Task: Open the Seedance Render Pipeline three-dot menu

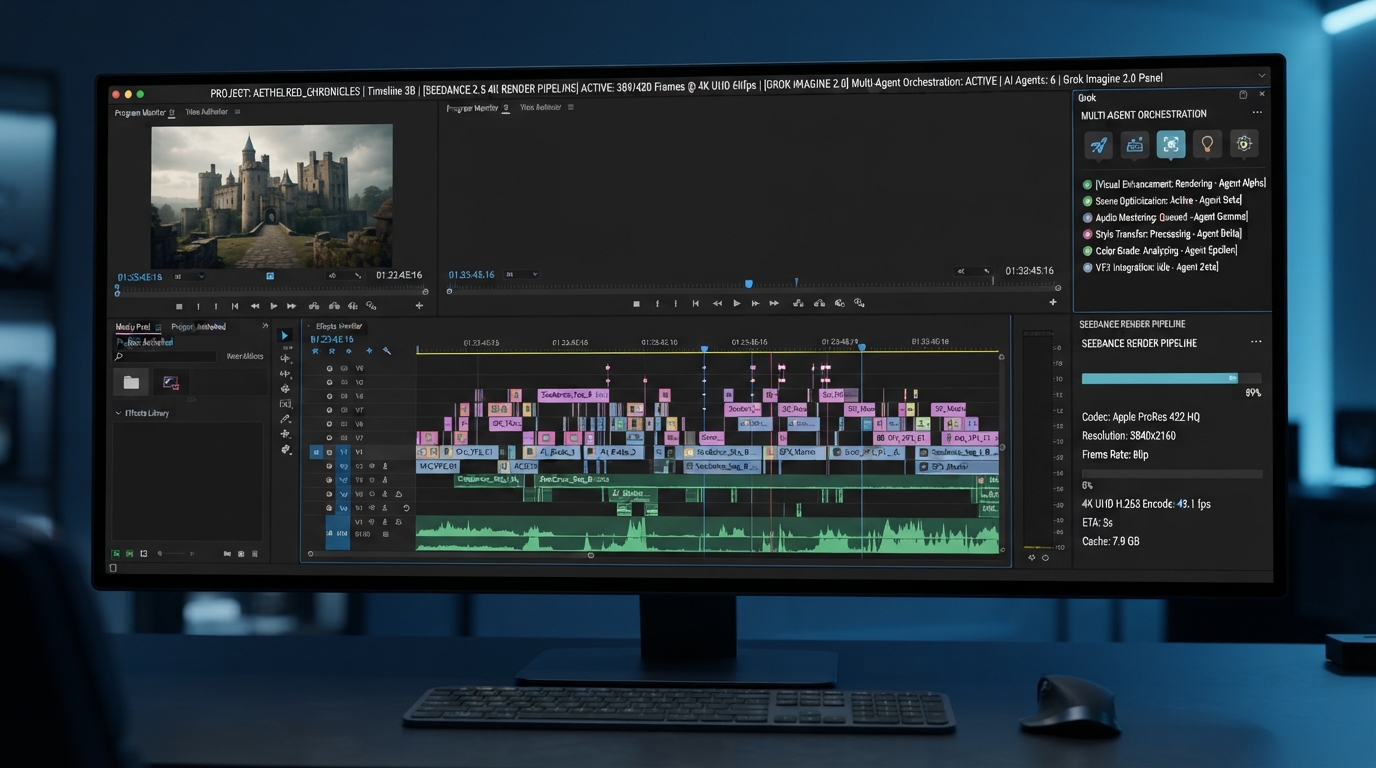Action: click(x=1256, y=342)
